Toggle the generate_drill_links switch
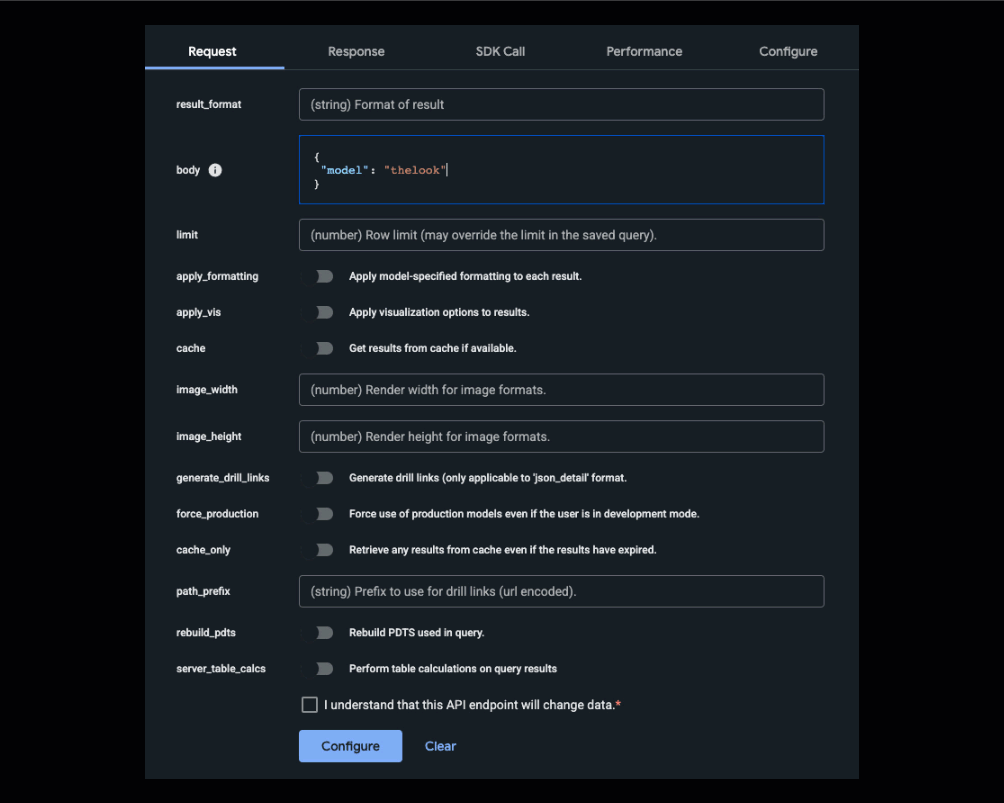Screen dimensions: 1004x803 coord(318,478)
